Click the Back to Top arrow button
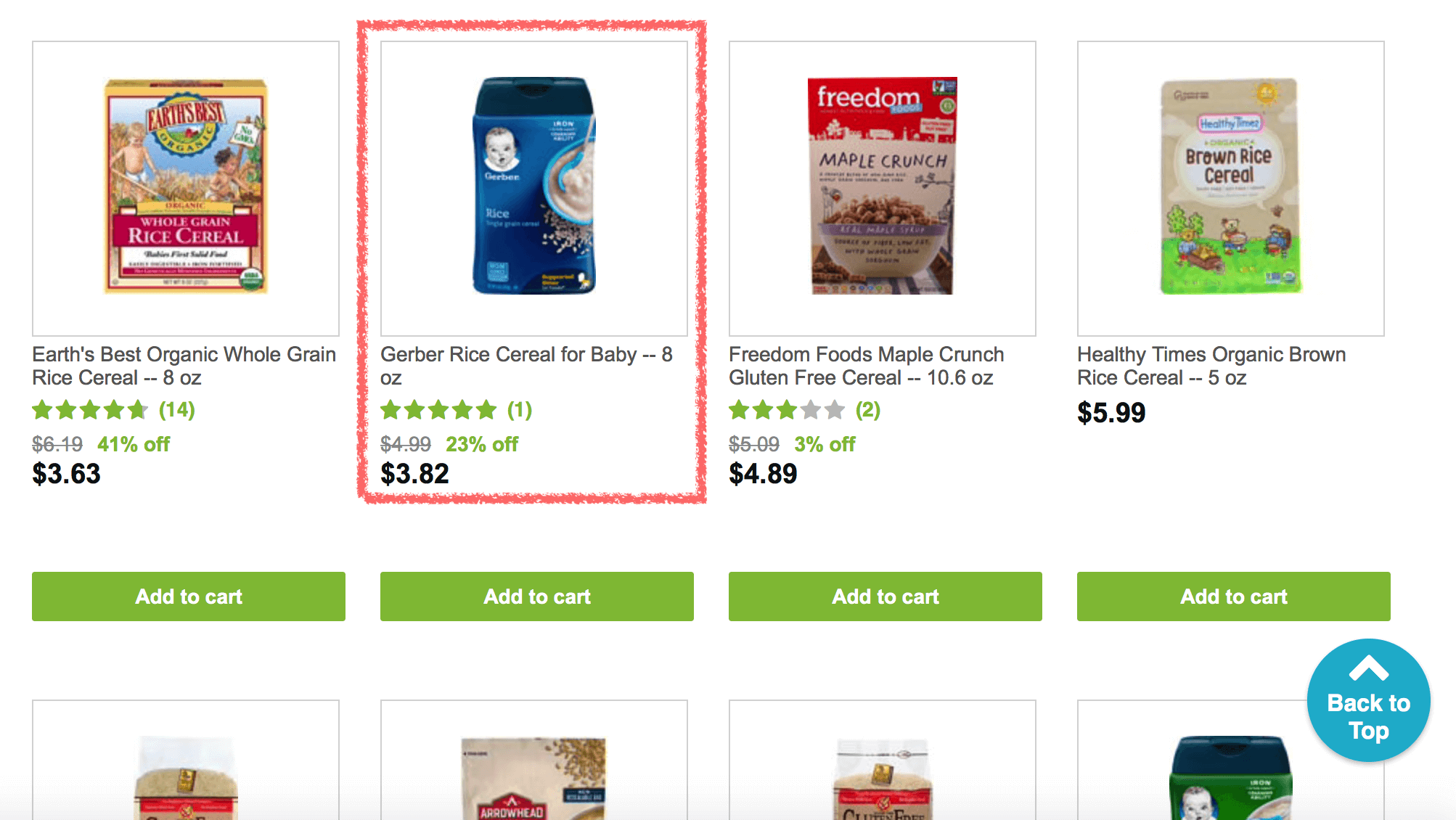This screenshot has height=820, width=1456. coord(1368,700)
